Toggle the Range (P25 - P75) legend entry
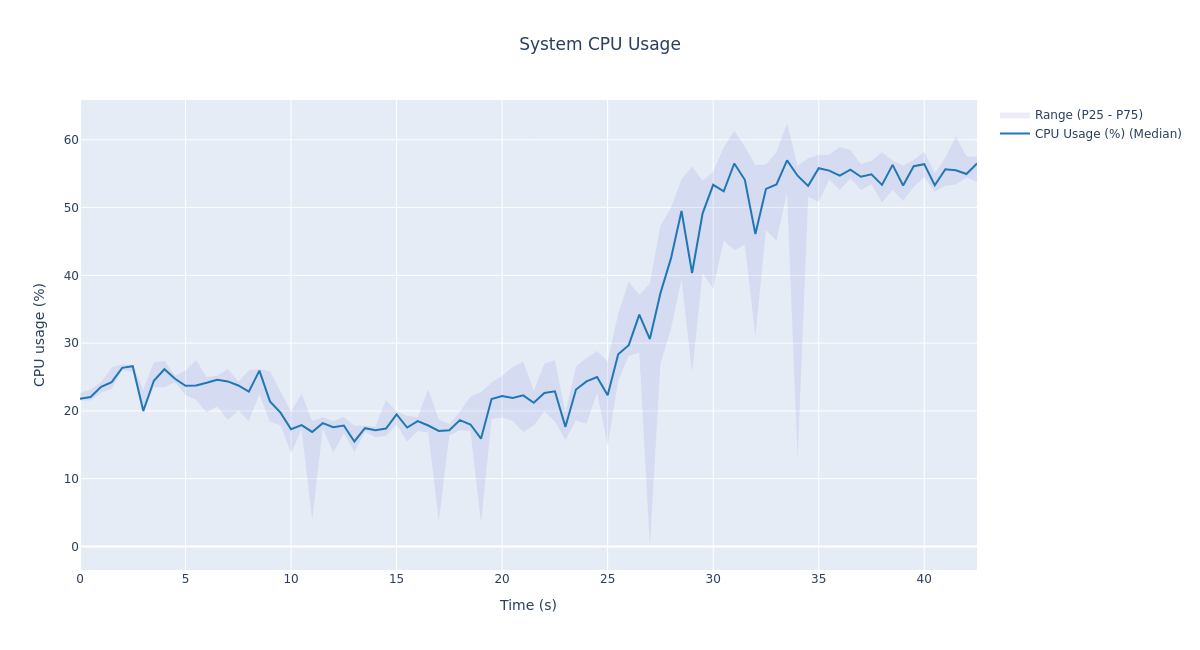 coord(1088,115)
